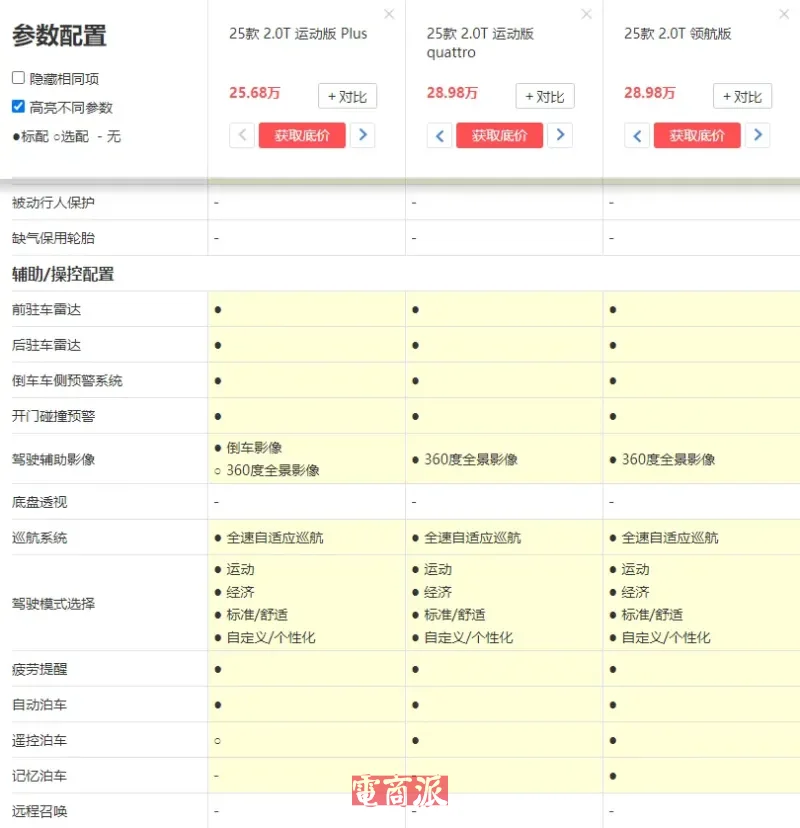Add 运动版 Plus to compare via +对比
800x828 pixels.
(x=347, y=96)
